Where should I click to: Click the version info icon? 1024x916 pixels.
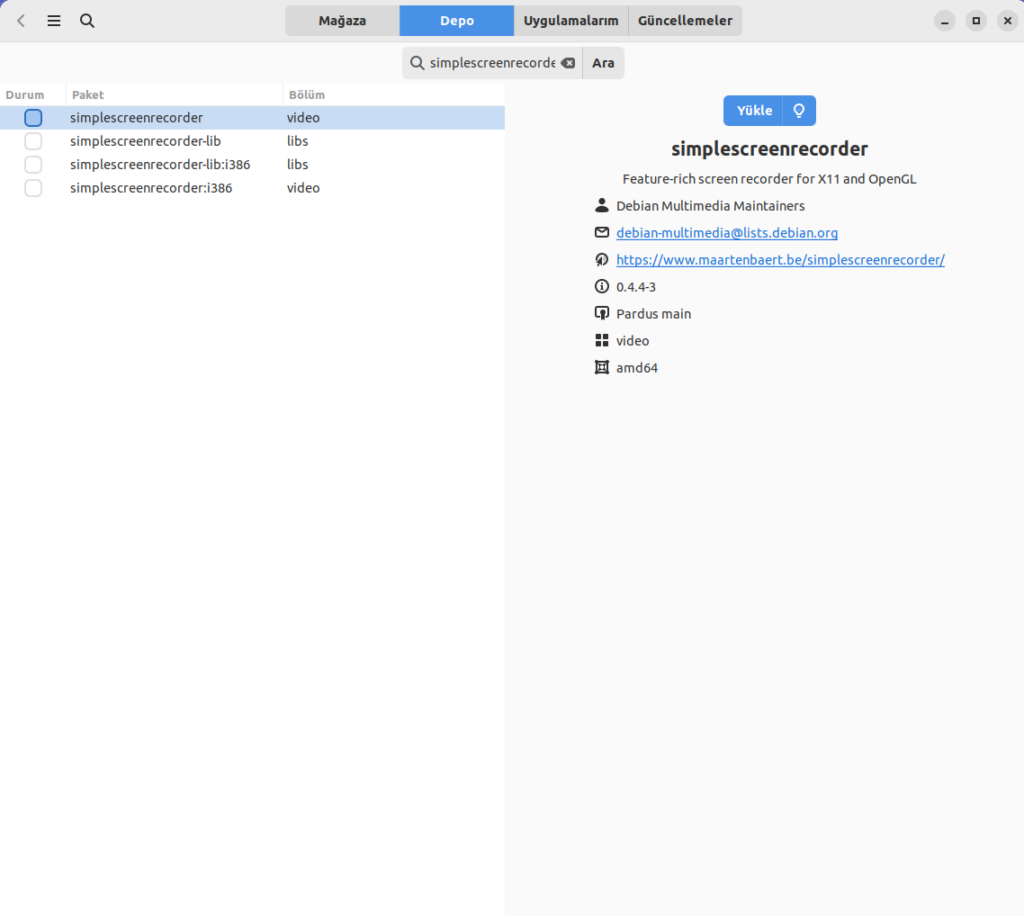601,287
